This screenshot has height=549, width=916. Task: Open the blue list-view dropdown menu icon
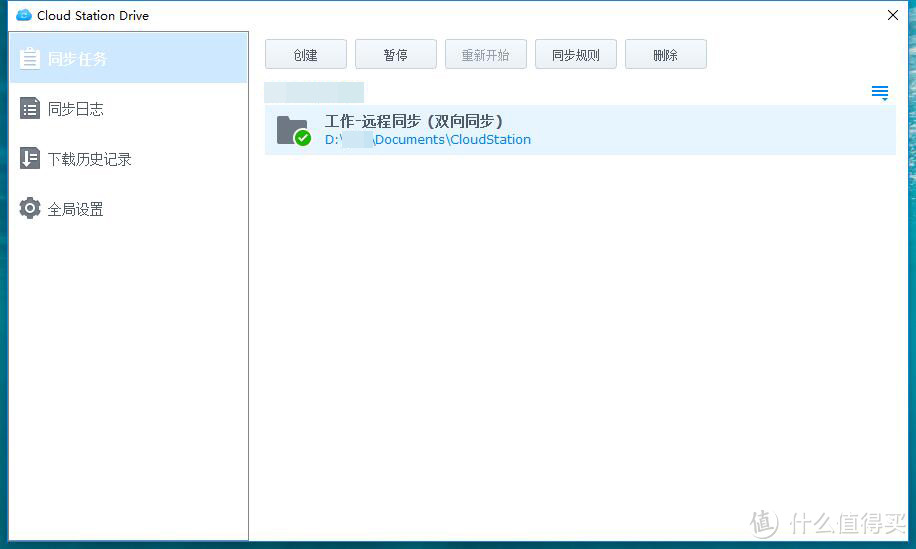point(880,92)
